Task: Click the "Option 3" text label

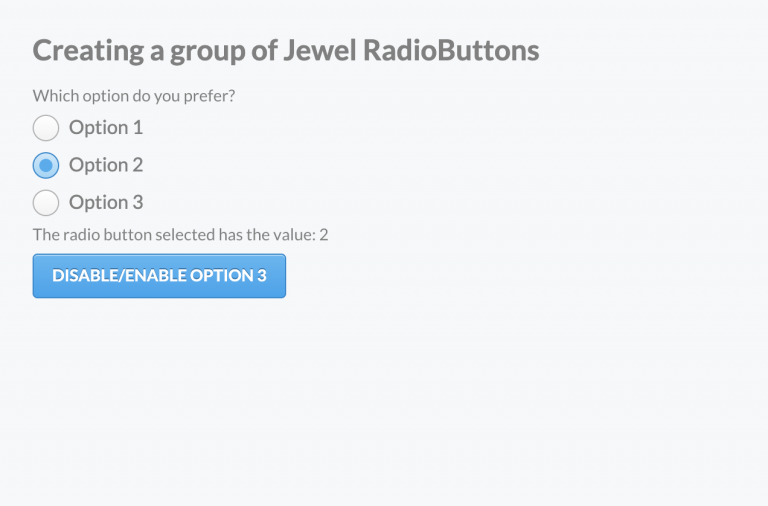Action: 106,203
